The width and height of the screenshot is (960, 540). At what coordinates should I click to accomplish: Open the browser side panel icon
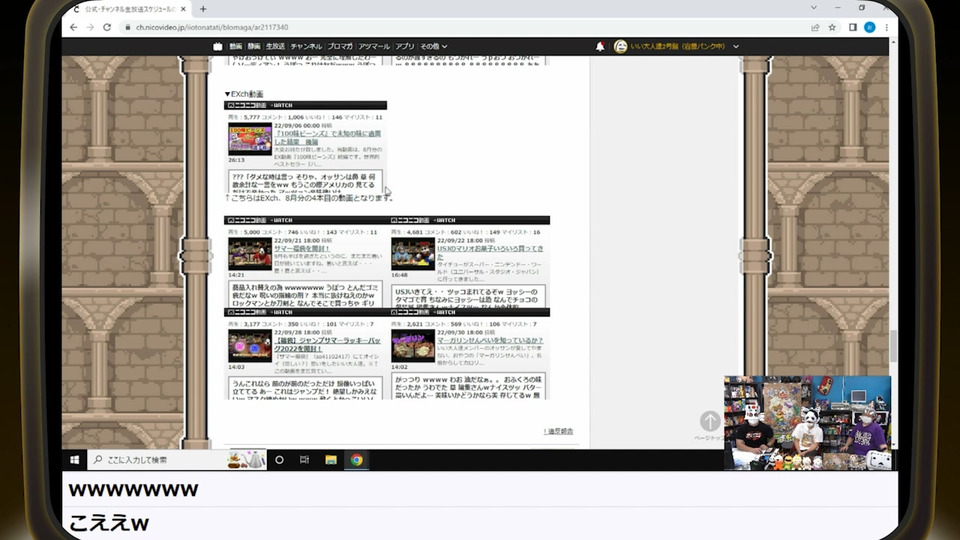pos(853,27)
